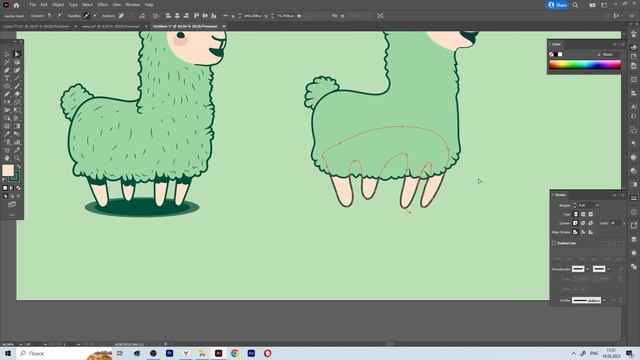The image size is (640, 360).
Task: Set stroke cap to Butt Cap
Action: pos(576,214)
